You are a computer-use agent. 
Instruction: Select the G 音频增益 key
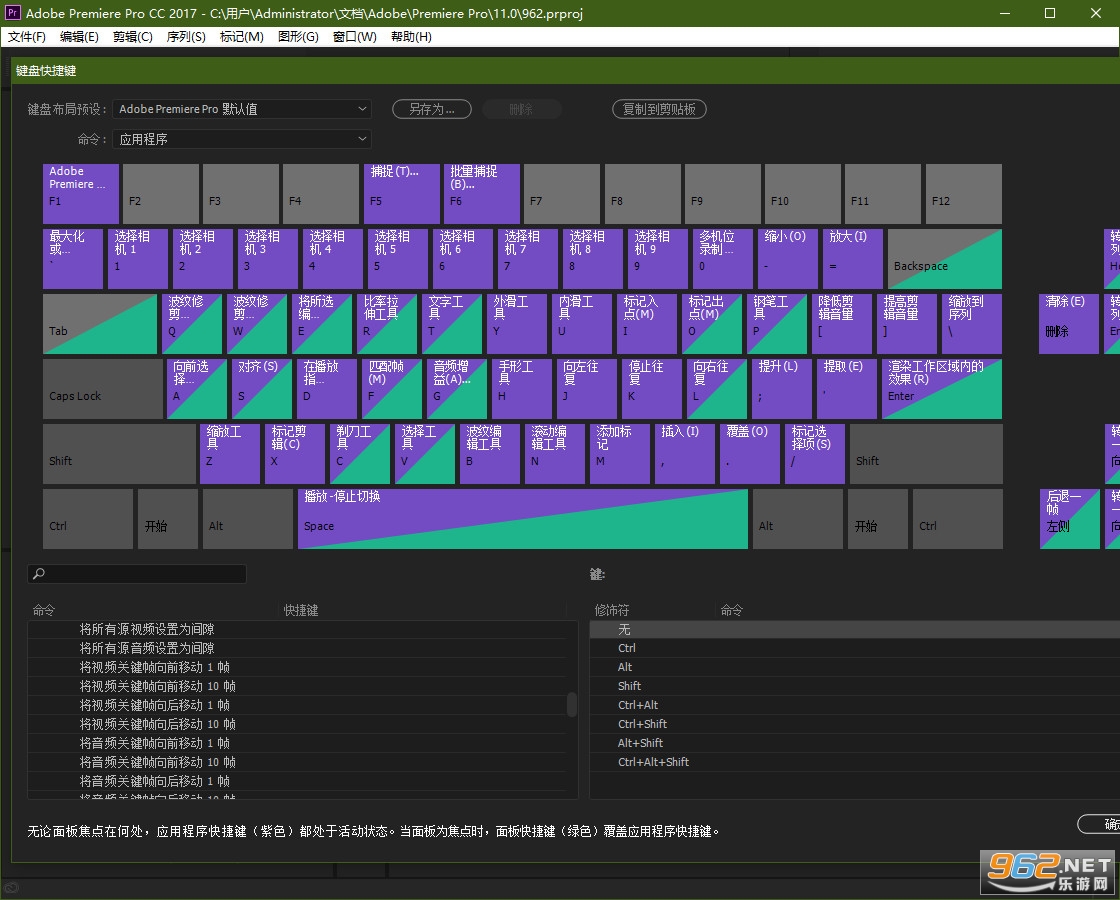point(456,389)
